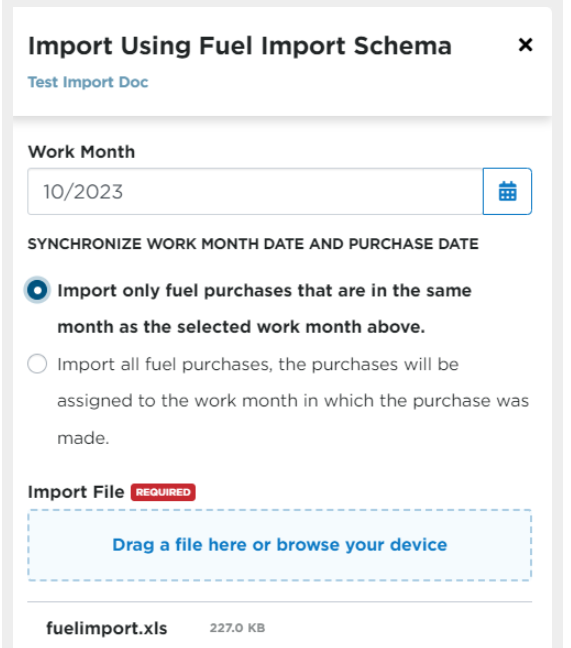Viewport: 571px width, 648px height.
Task: Click the 'browse your device' text
Action: 362,545
